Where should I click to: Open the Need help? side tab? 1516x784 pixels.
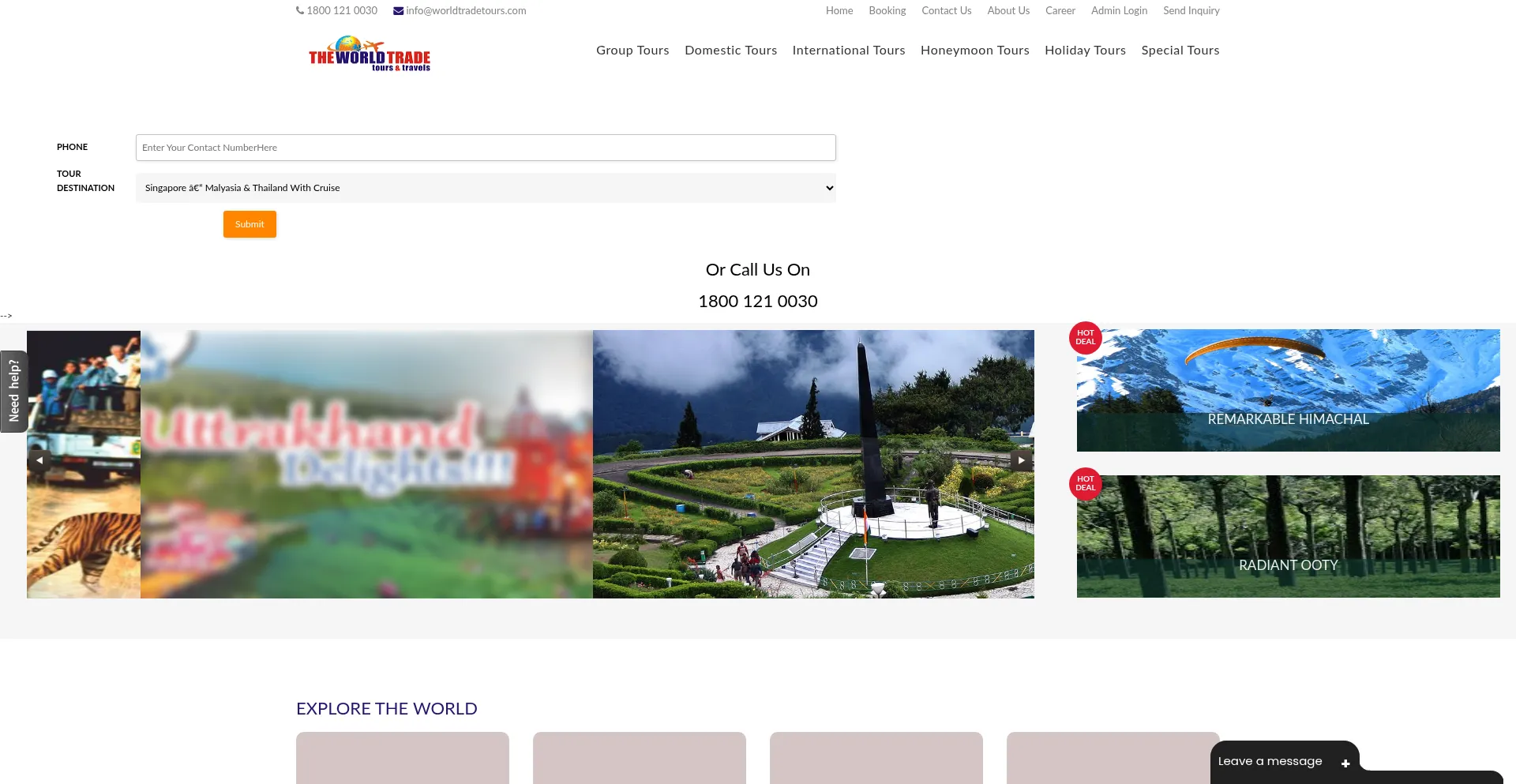[x=13, y=391]
